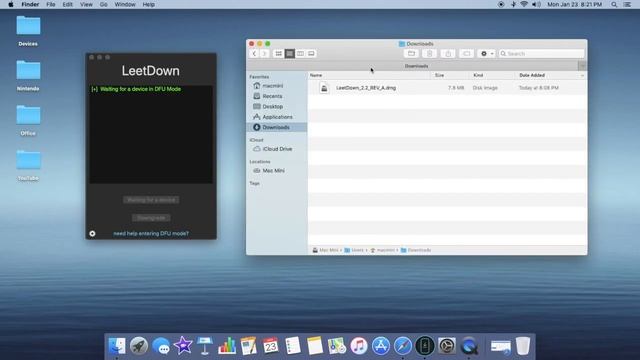Open Desktop in Finder sidebar
Image resolution: width=640 pixels, height=360 pixels.
[x=273, y=107]
